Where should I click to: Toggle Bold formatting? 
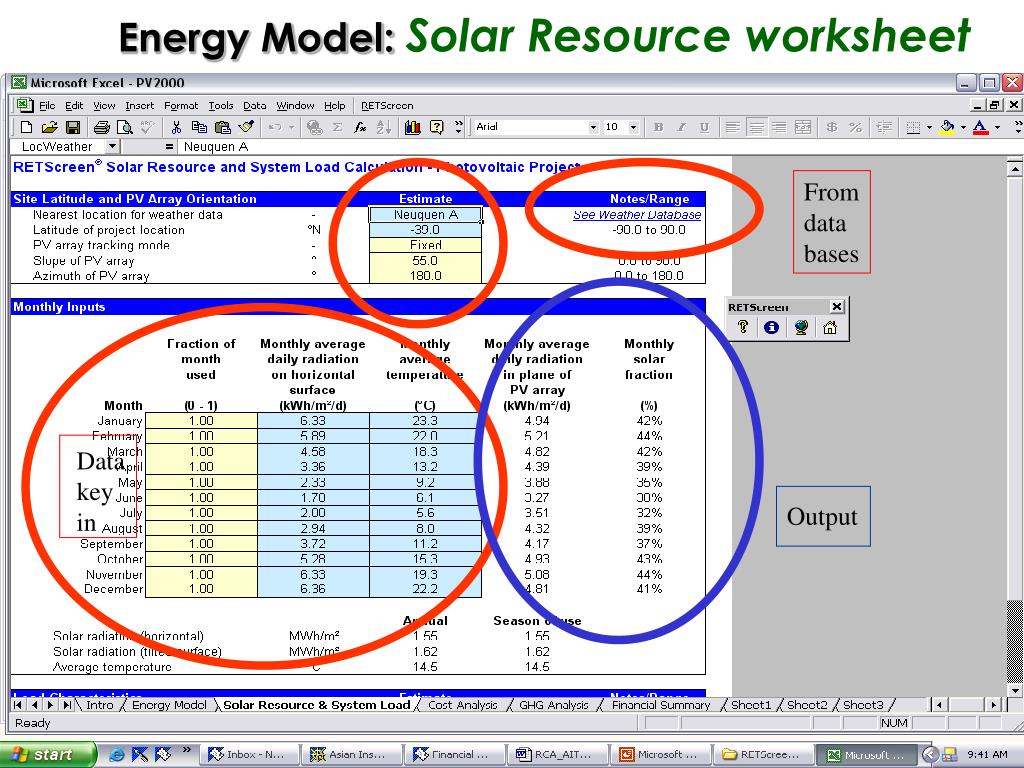point(658,127)
